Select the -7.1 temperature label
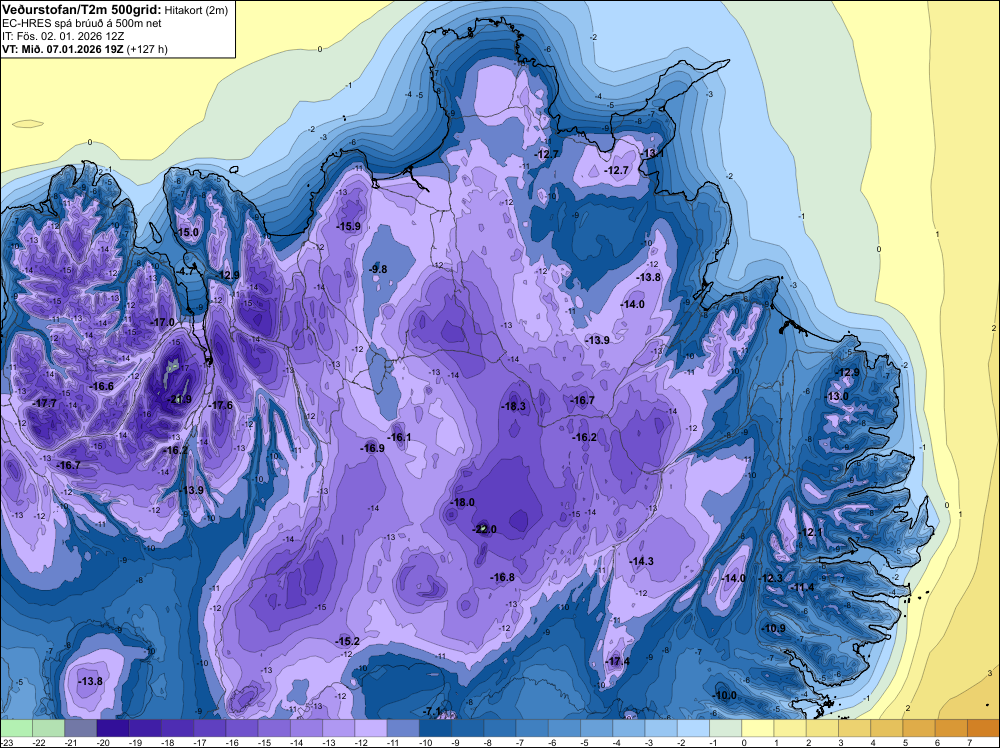Viewport: 1000px width, 748px height. pos(432,711)
